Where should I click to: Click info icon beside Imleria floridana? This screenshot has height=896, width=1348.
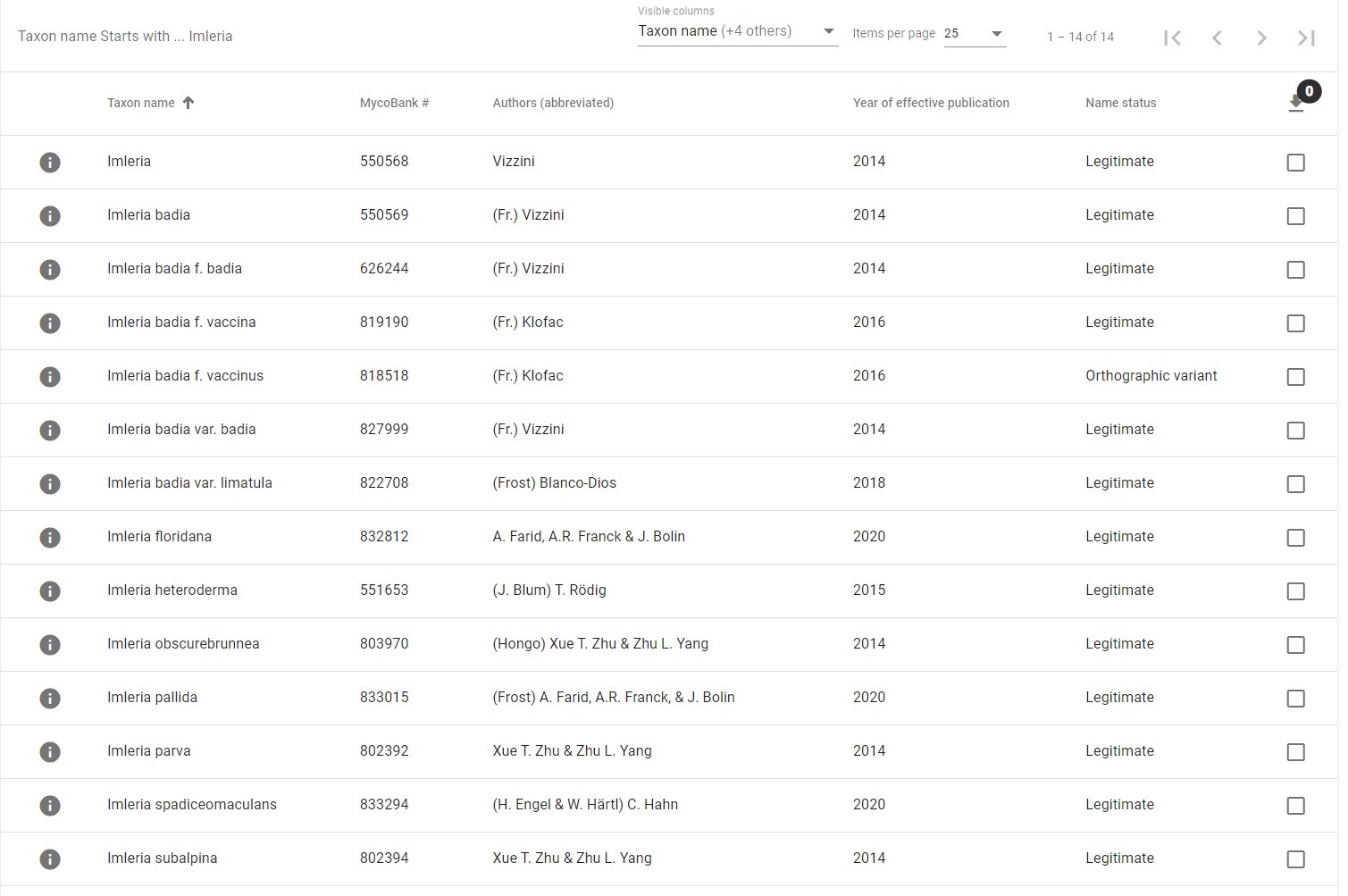tap(50, 537)
